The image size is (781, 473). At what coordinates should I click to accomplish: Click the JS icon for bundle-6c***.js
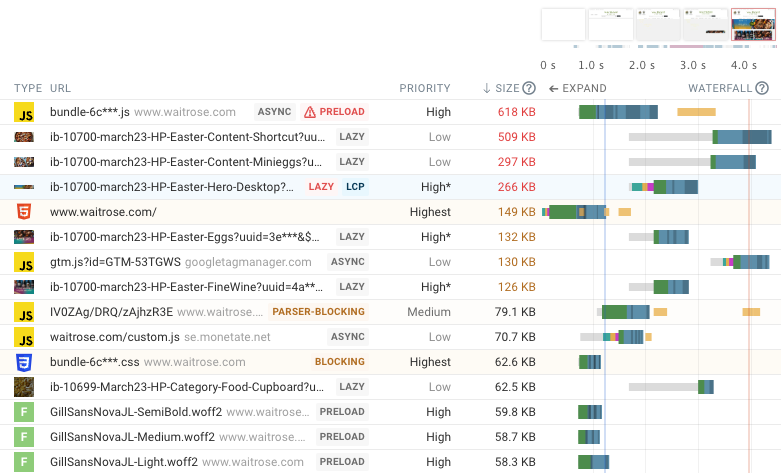[24, 112]
